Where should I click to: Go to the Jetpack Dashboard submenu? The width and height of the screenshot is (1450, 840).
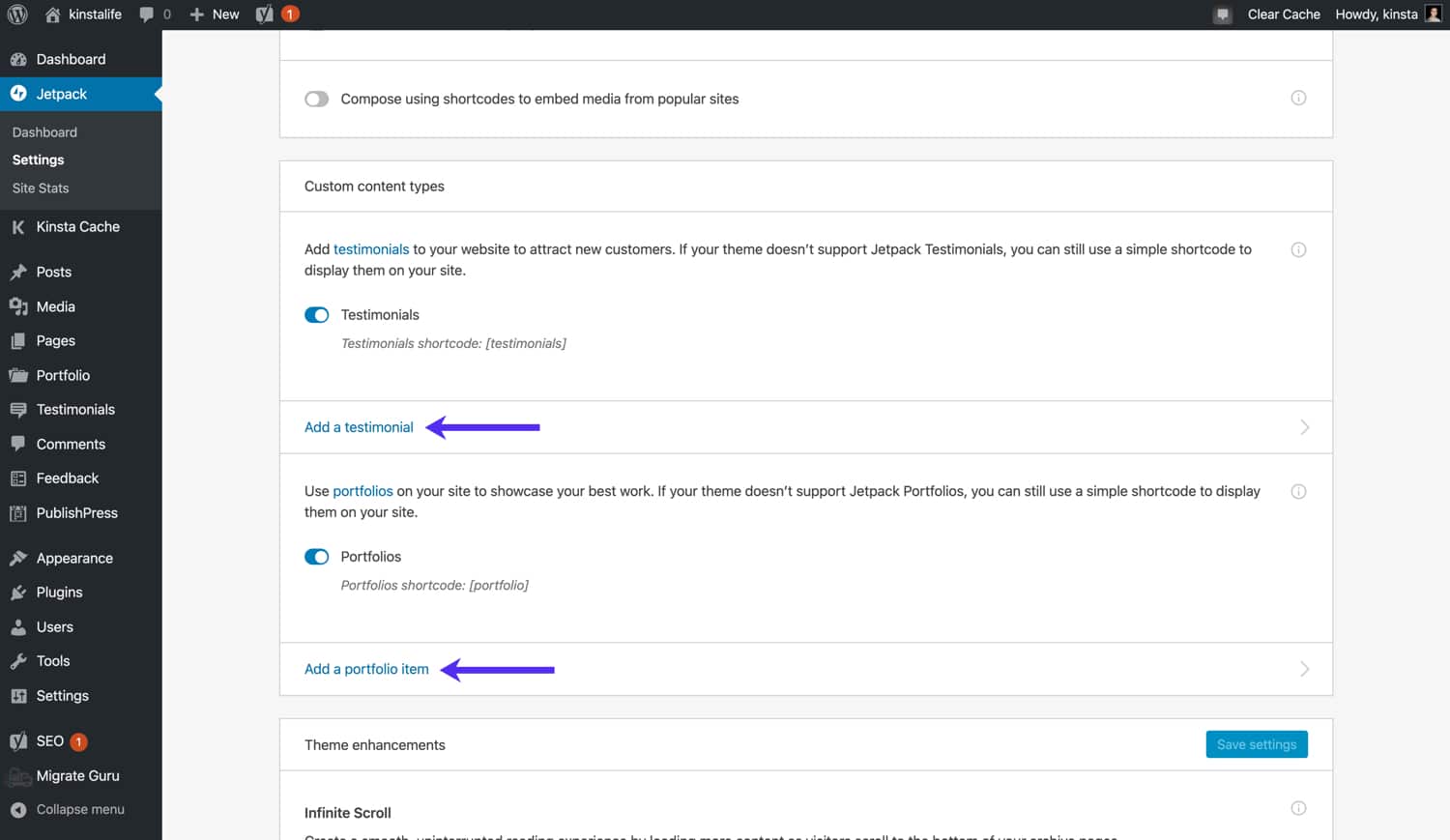tap(43, 131)
